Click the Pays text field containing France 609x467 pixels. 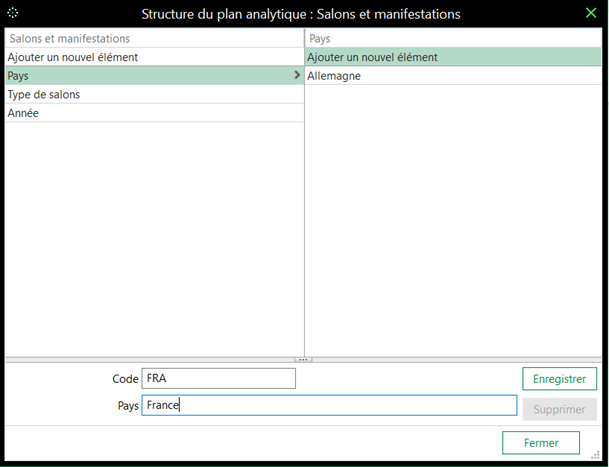329,406
